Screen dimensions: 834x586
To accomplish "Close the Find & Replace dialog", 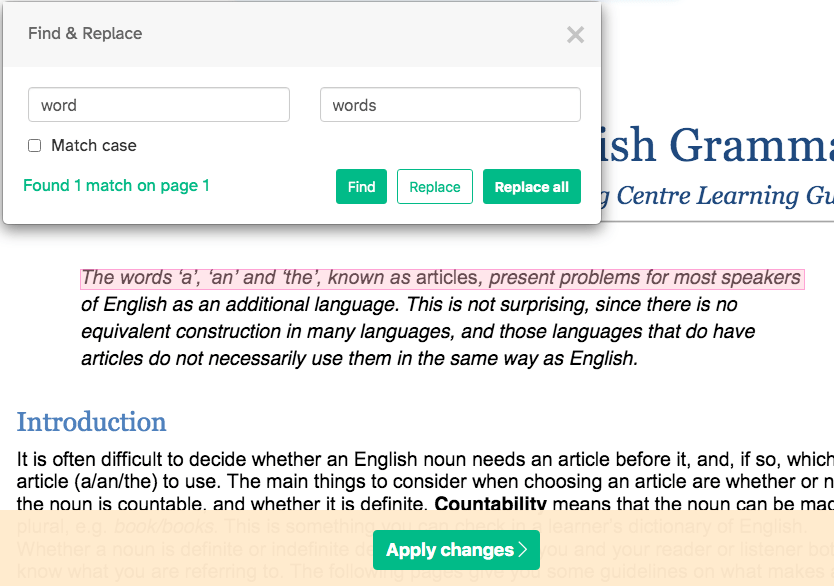I will (x=575, y=35).
